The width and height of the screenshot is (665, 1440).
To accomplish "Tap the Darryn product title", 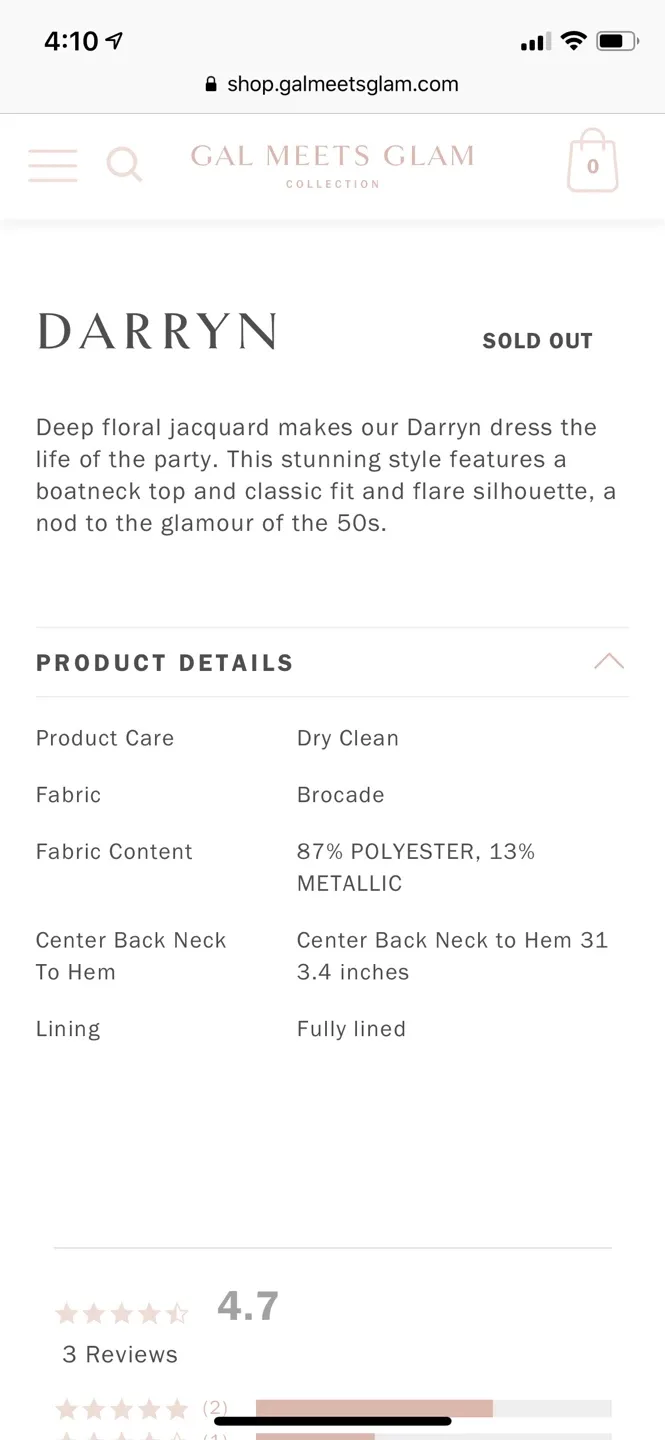I will pos(157,332).
